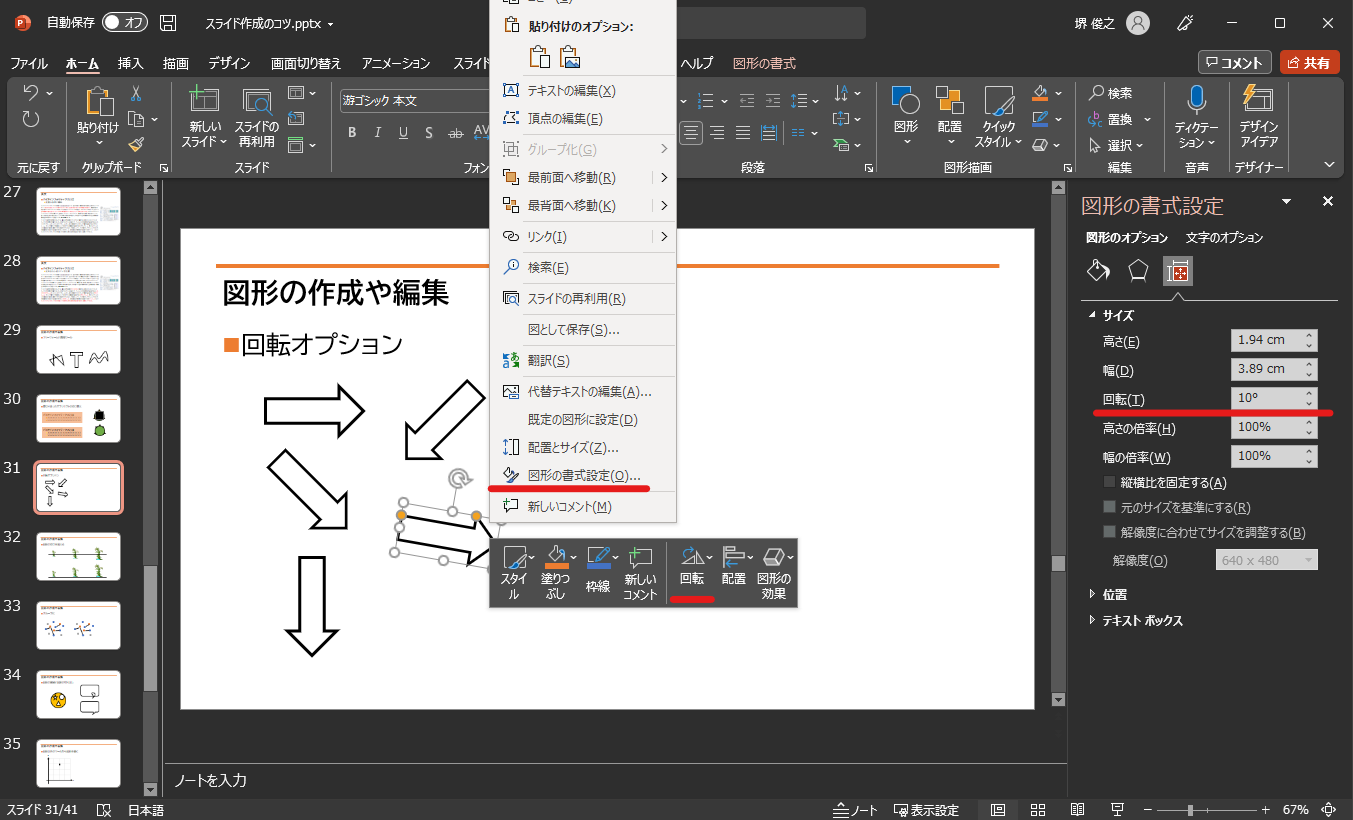1353x820 pixels.
Task: Click the 回転 10° input field
Action: [x=1274, y=398]
